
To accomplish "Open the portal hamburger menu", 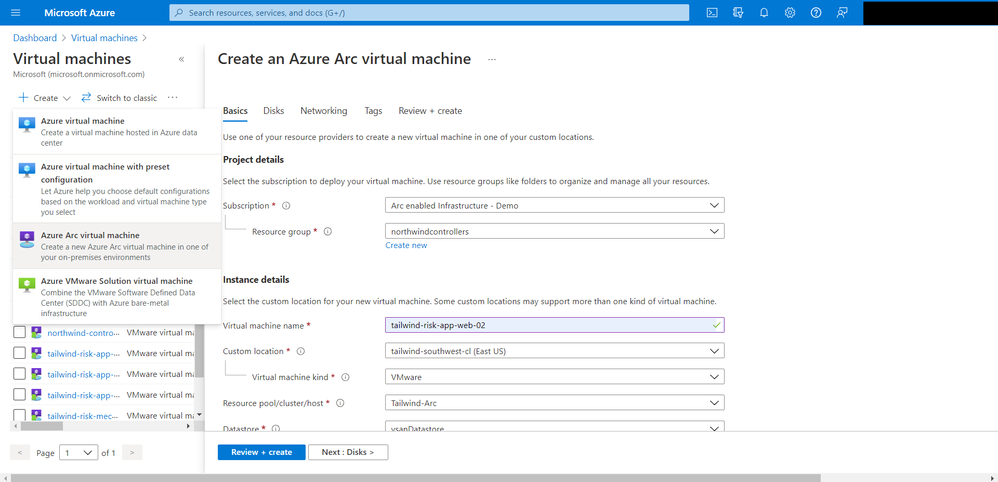I will pyautogui.click(x=16, y=13).
